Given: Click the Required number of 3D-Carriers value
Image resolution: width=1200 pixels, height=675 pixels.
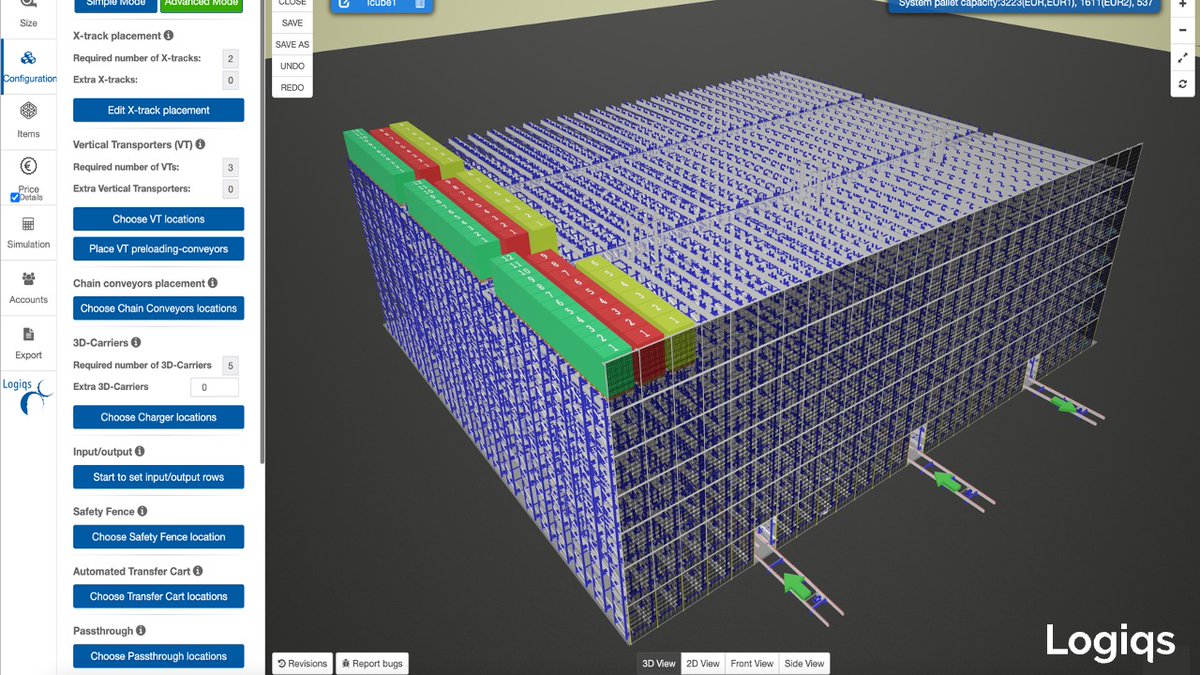Looking at the screenshot, I should [x=231, y=366].
